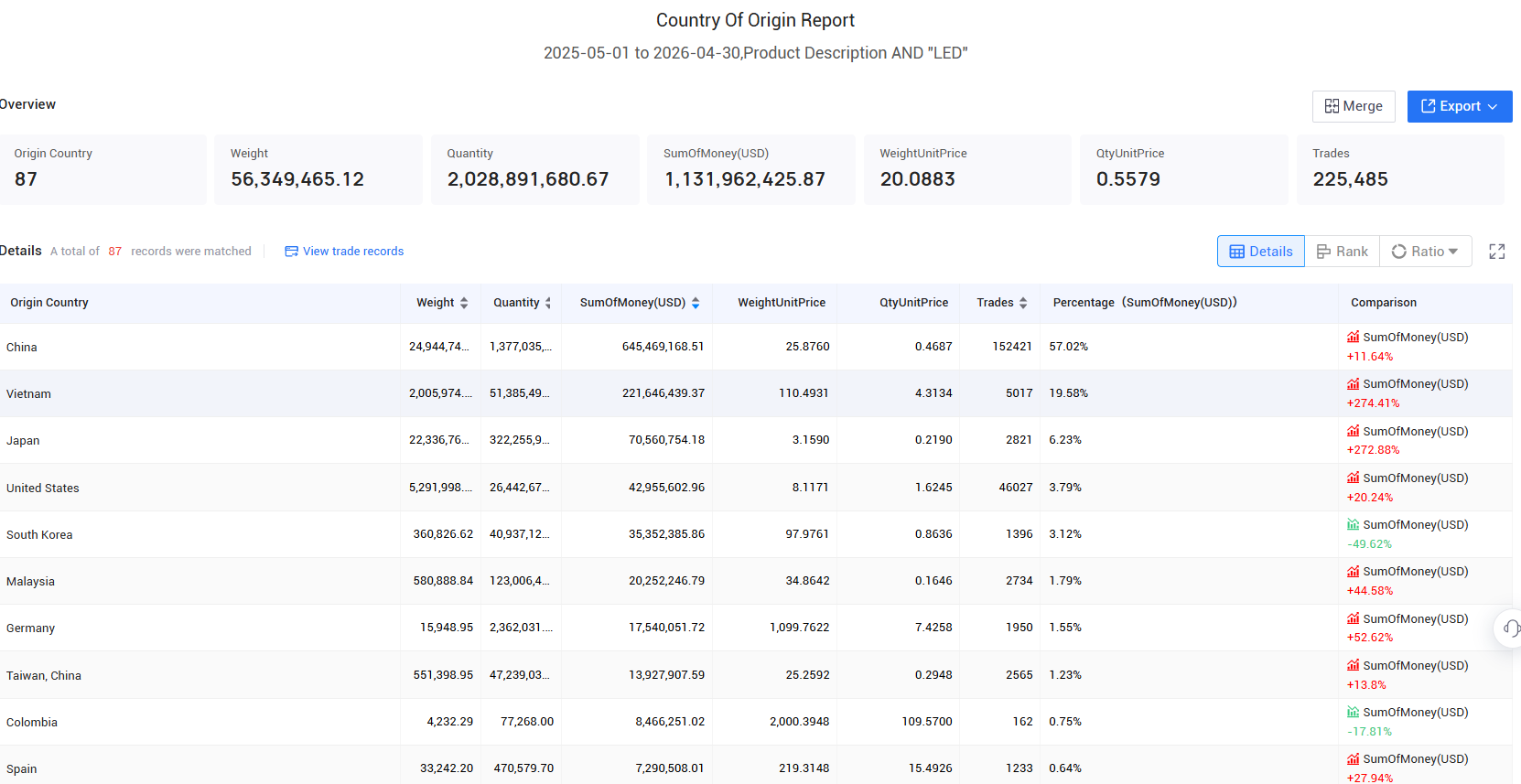
Task: Click the Merge button
Action: point(1354,106)
